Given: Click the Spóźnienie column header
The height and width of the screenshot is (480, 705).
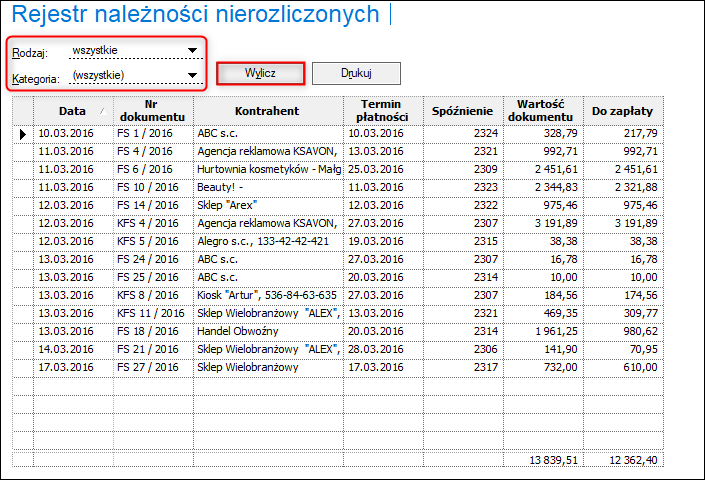Looking at the screenshot, I should (x=463, y=111).
